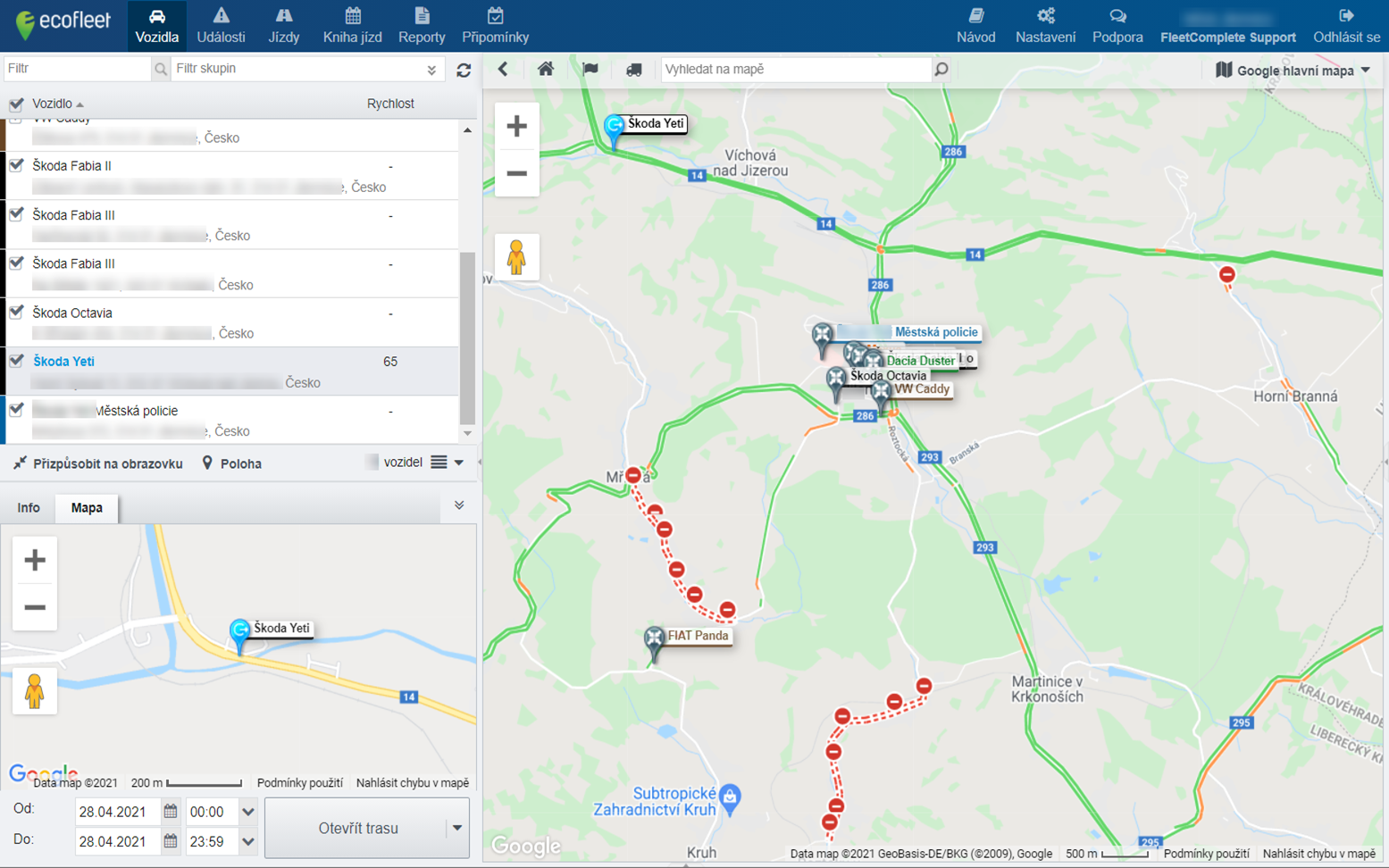Open Podpora support chat

tap(1117, 26)
